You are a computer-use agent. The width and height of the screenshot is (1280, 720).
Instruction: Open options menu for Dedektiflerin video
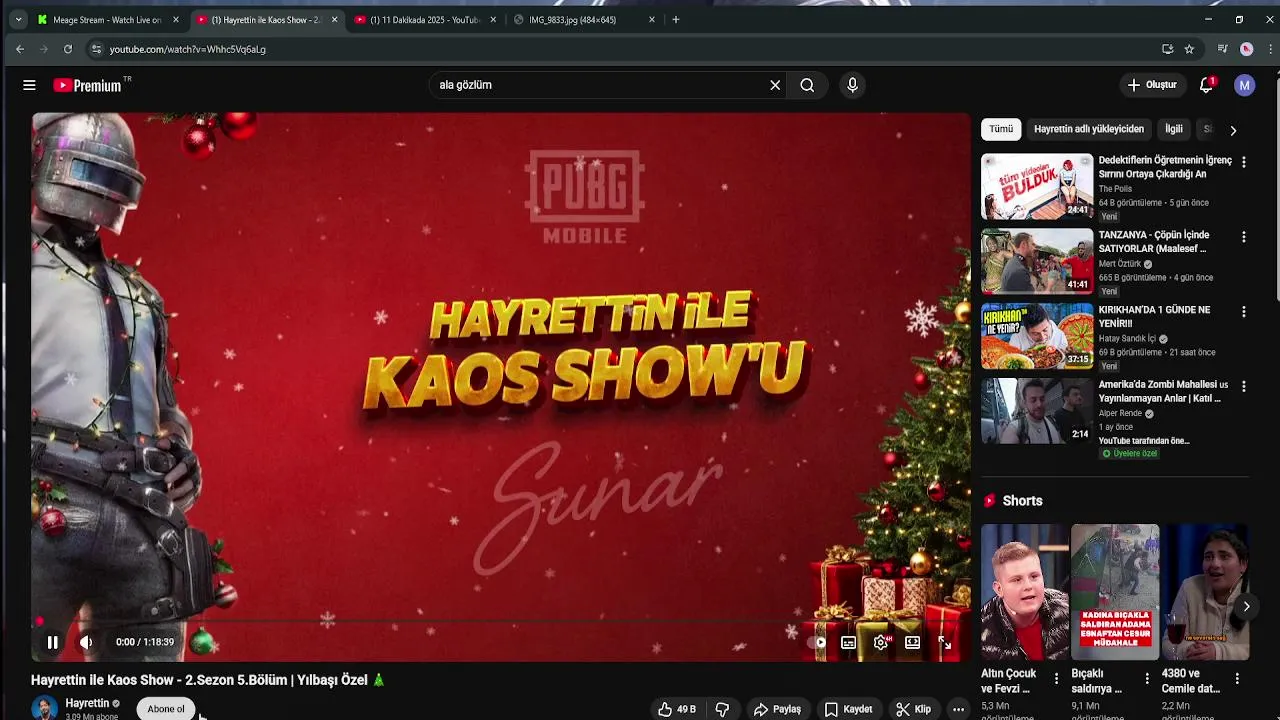tap(1244, 162)
